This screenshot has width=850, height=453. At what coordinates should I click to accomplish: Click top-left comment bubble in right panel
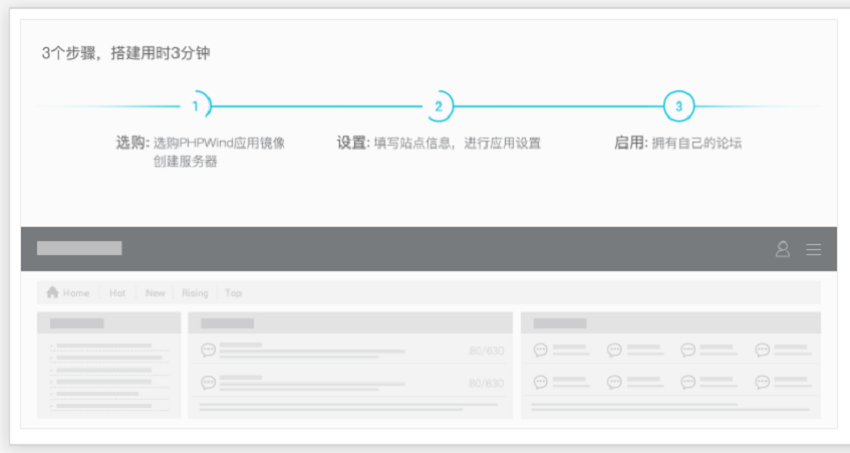[x=540, y=350]
